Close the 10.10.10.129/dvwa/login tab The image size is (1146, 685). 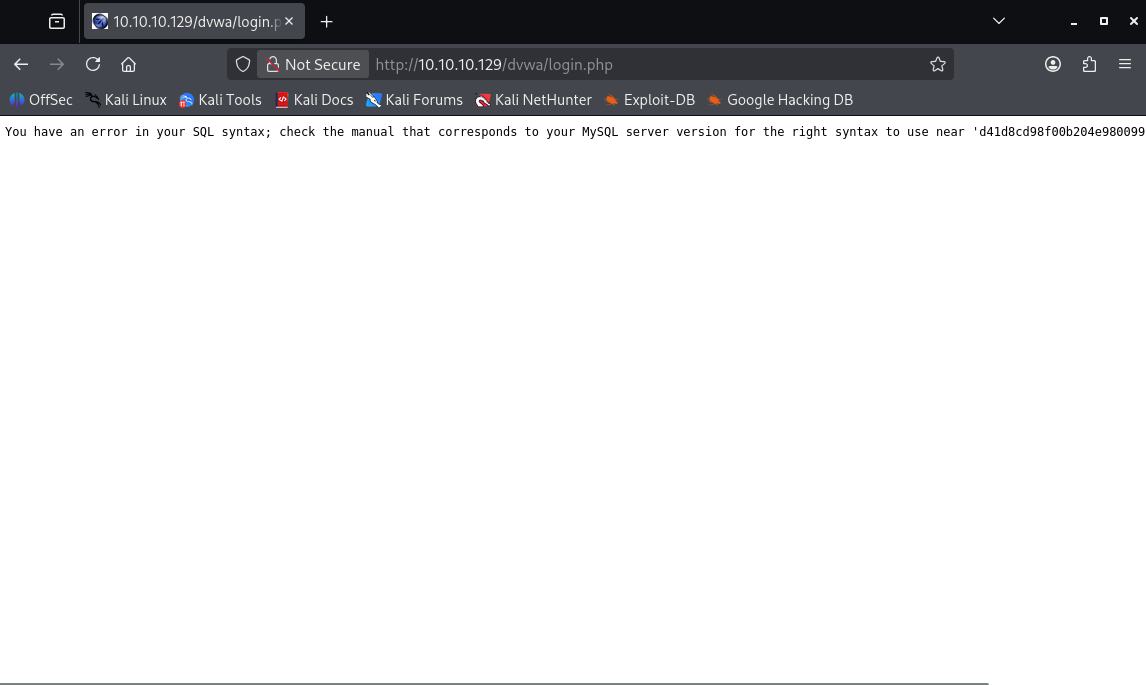(x=289, y=21)
